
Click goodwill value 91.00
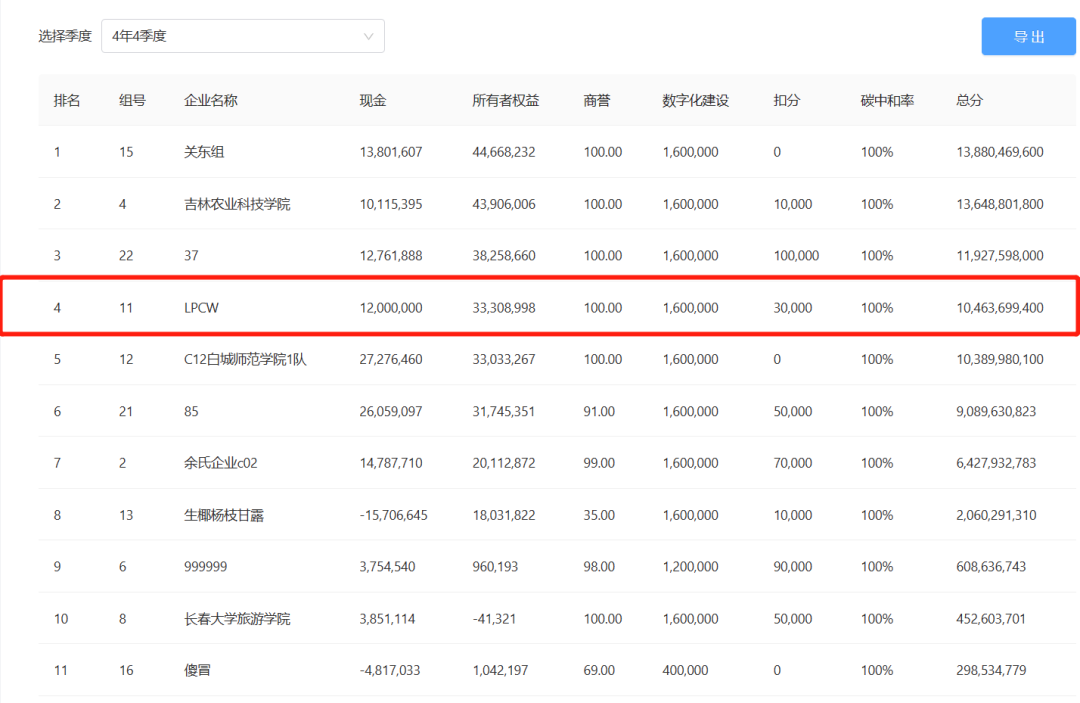599,412
